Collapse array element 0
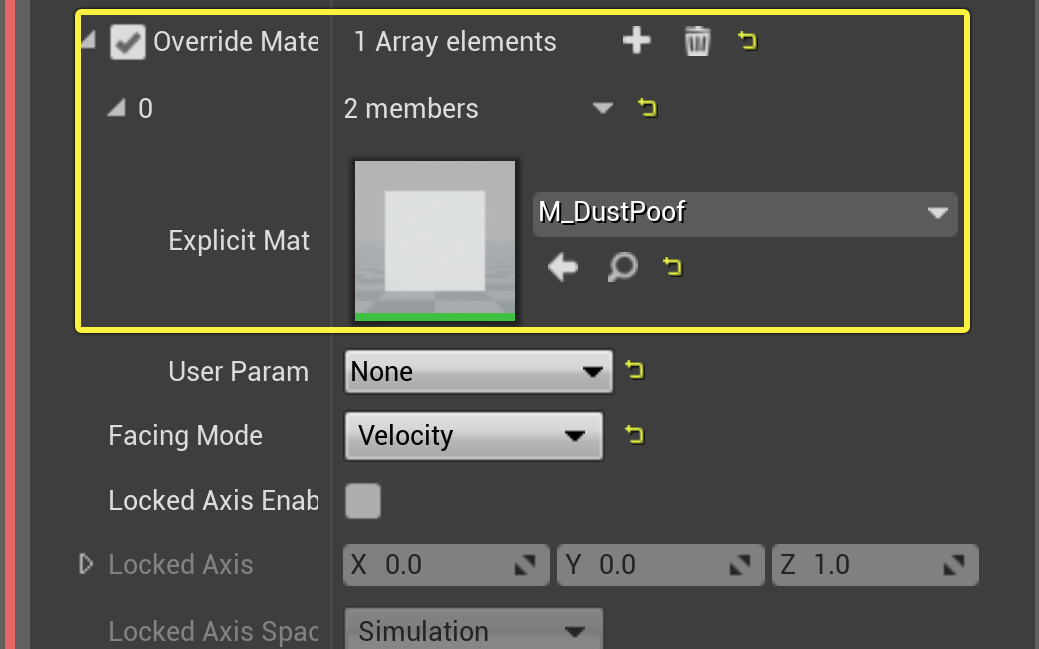Screen dimensions: 1039x649 (x=117, y=107)
